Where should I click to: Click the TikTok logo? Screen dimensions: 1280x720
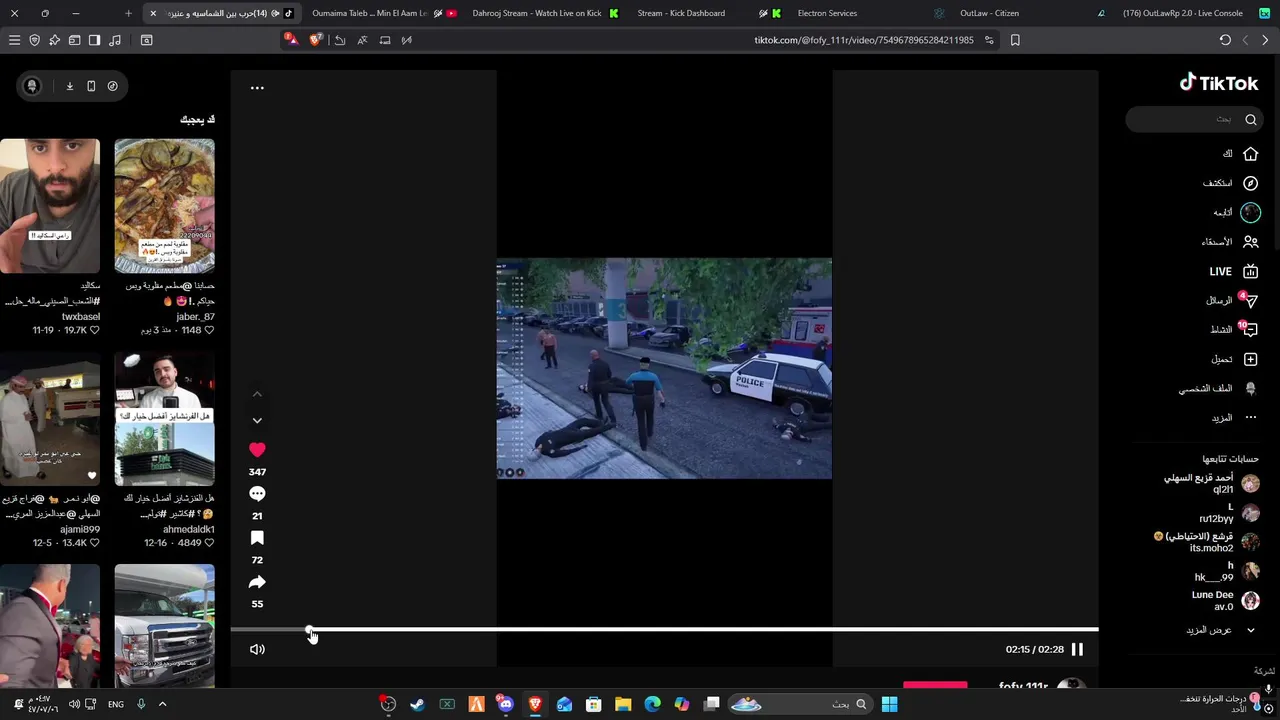[1219, 83]
